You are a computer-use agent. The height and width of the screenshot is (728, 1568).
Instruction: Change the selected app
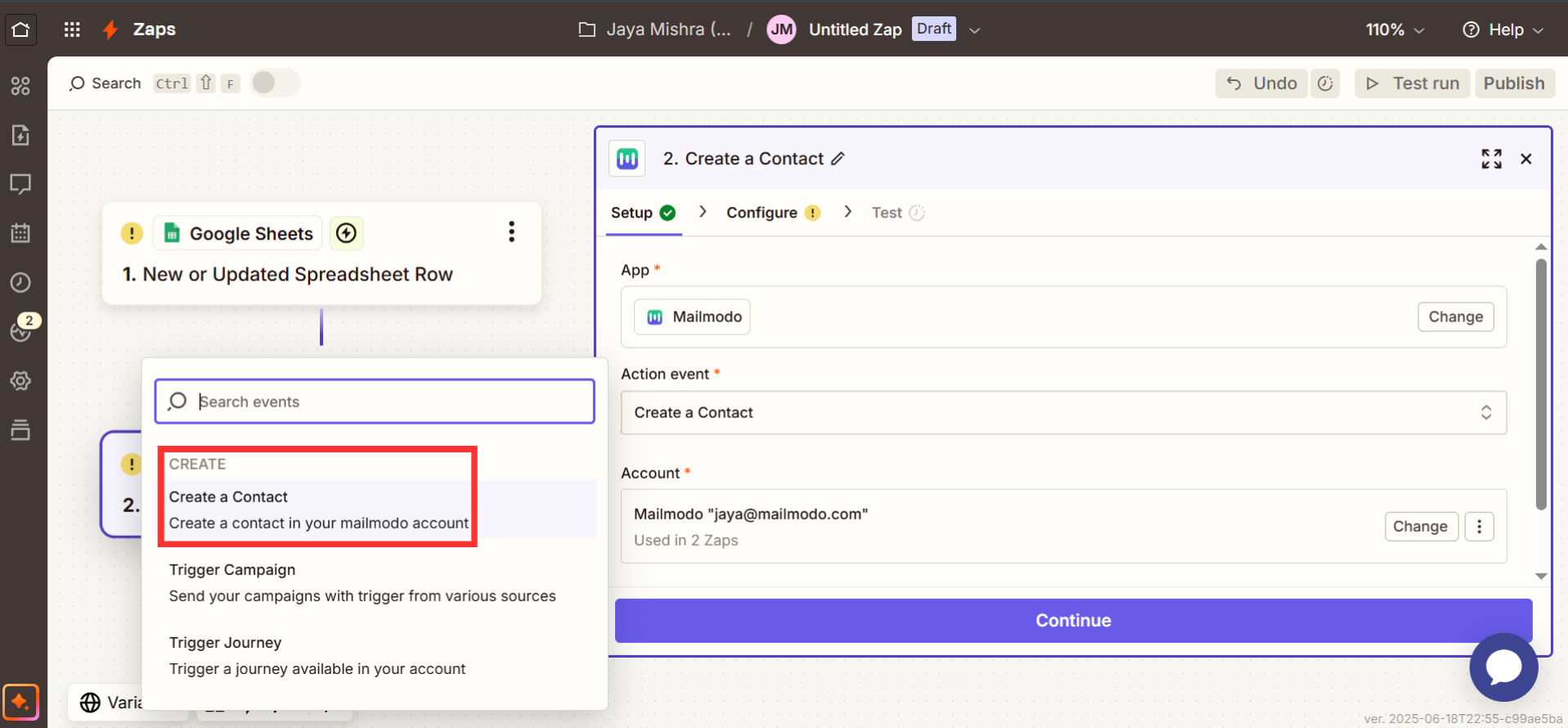tap(1455, 317)
